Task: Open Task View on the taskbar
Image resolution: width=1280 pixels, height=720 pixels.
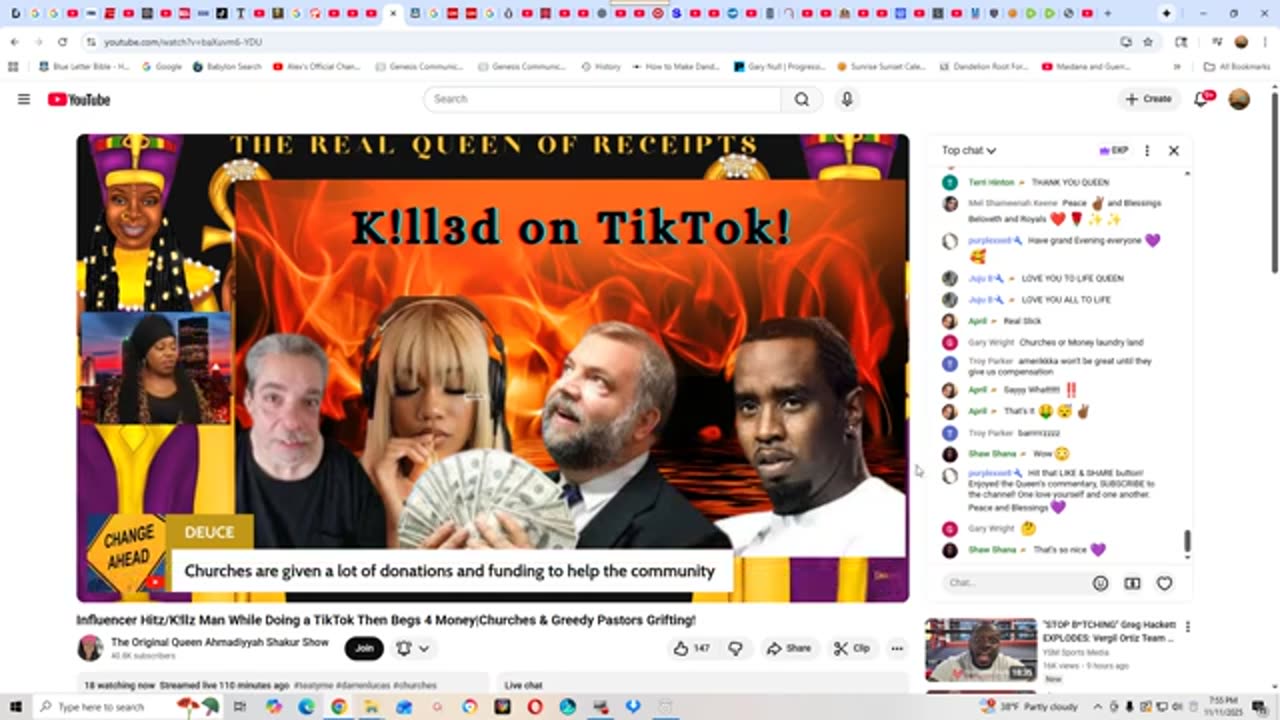Action: [240, 706]
